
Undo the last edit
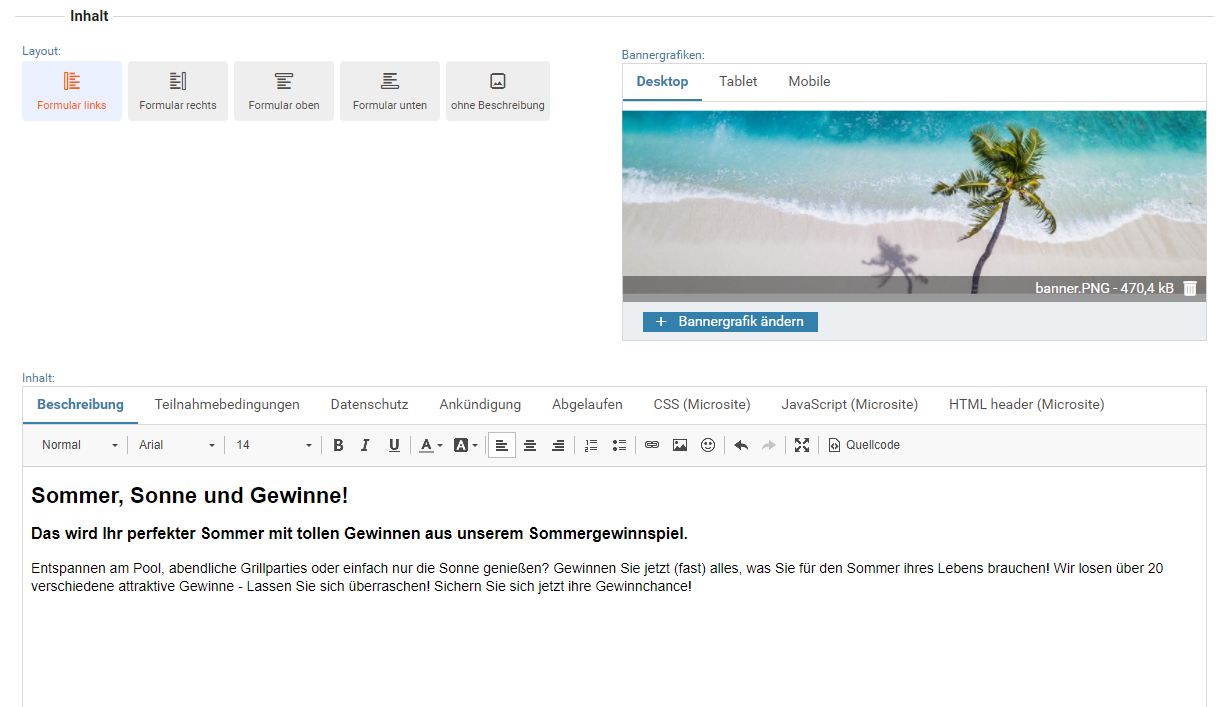741,445
